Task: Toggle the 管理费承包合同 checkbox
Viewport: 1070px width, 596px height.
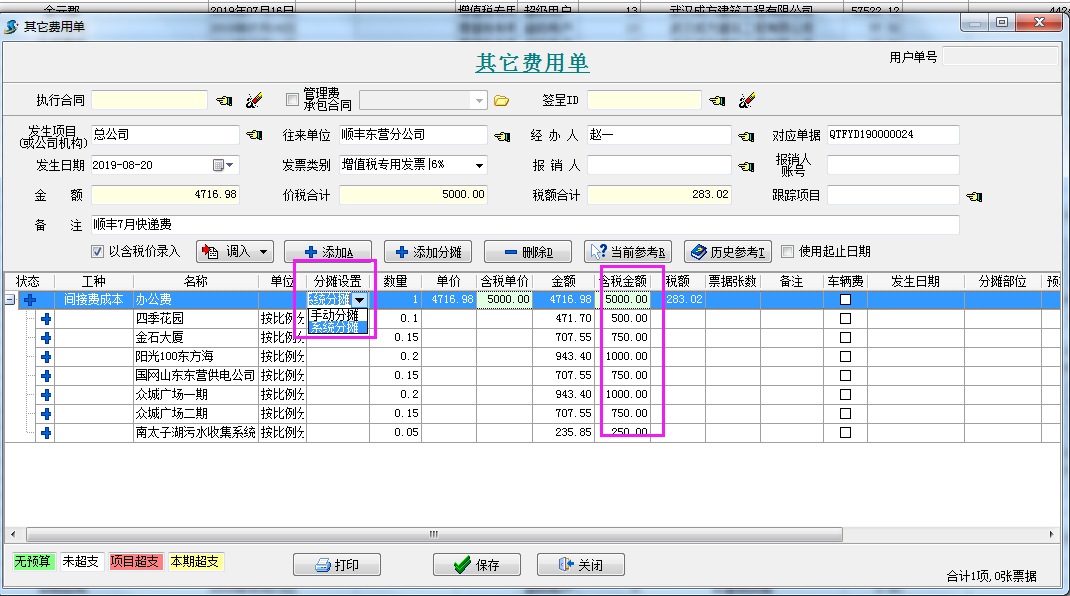Action: point(292,100)
